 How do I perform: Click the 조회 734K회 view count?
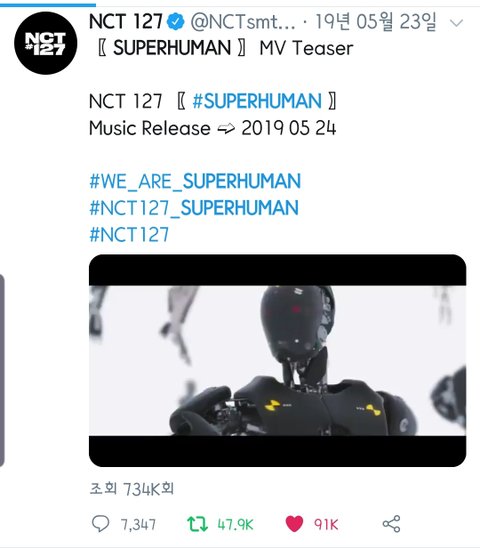point(131,489)
